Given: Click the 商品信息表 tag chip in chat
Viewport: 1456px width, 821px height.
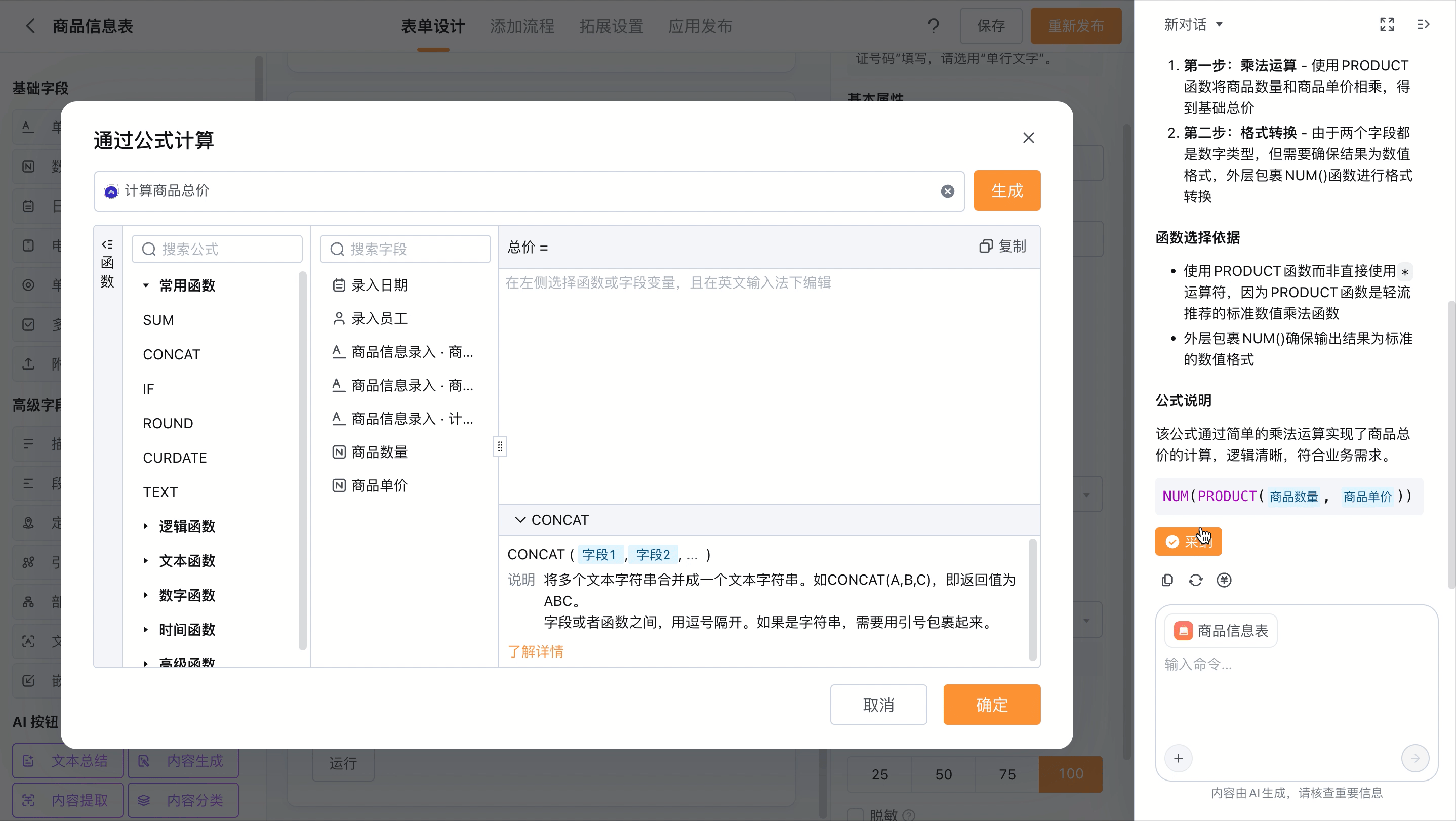Looking at the screenshot, I should (1221, 631).
